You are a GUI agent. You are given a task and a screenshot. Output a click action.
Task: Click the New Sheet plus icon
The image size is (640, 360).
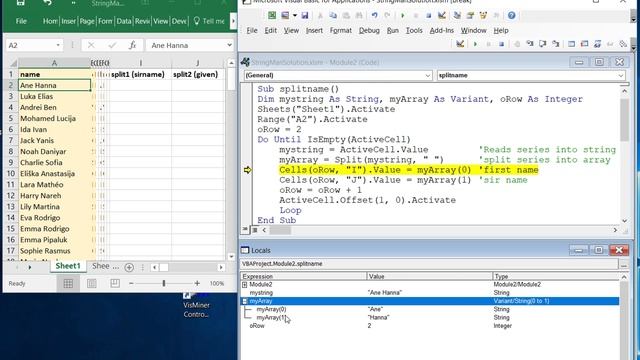[x=129, y=267]
